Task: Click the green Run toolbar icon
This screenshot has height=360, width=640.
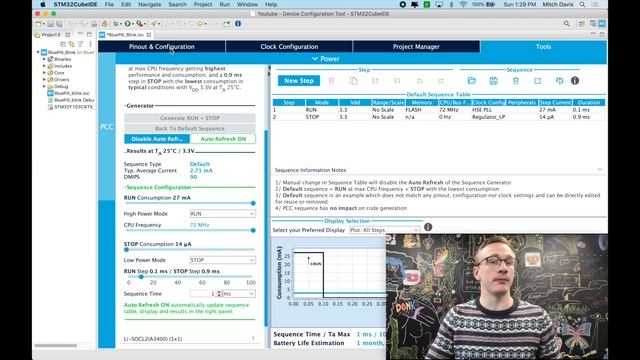Action: 128,24
